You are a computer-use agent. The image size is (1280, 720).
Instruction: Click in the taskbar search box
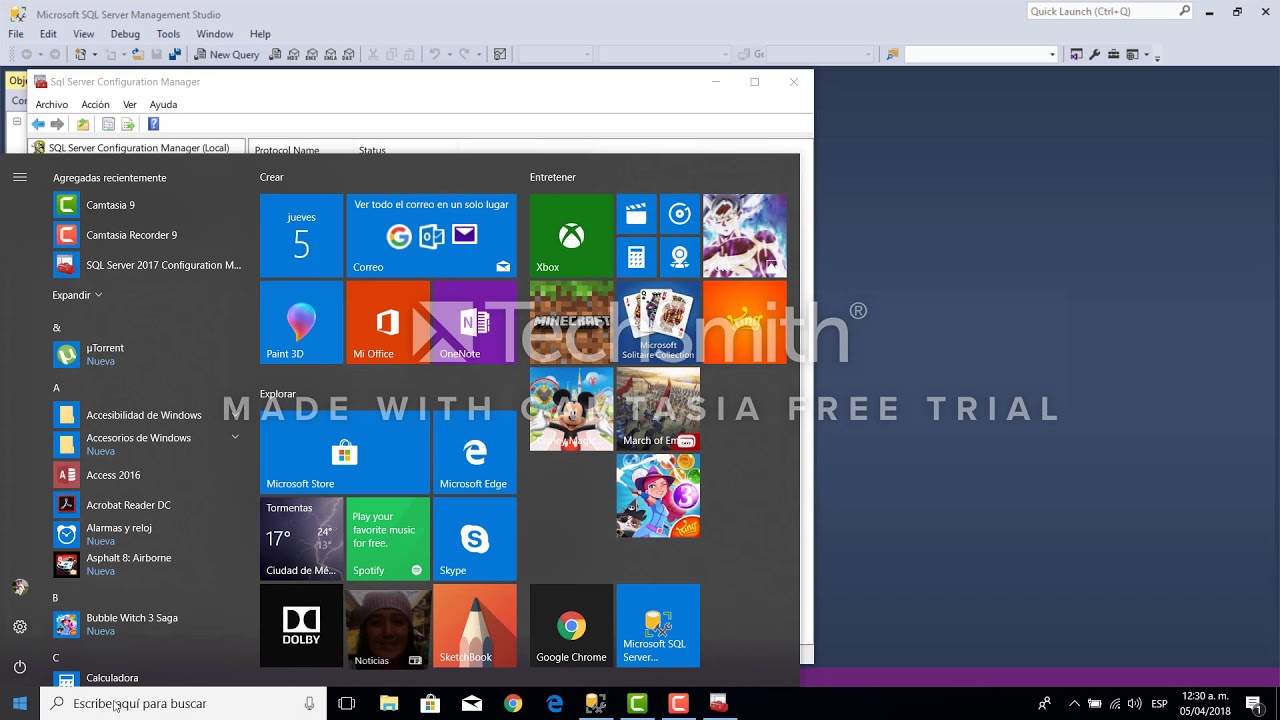pyautogui.click(x=184, y=704)
